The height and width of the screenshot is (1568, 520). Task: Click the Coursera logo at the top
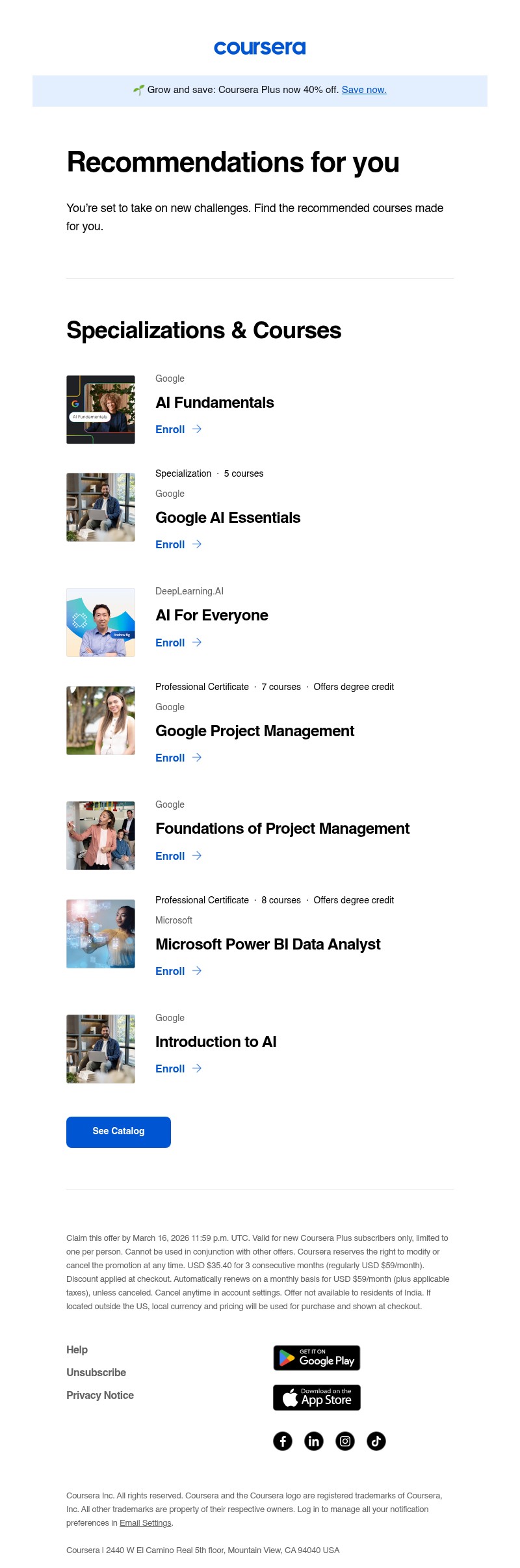(260, 47)
